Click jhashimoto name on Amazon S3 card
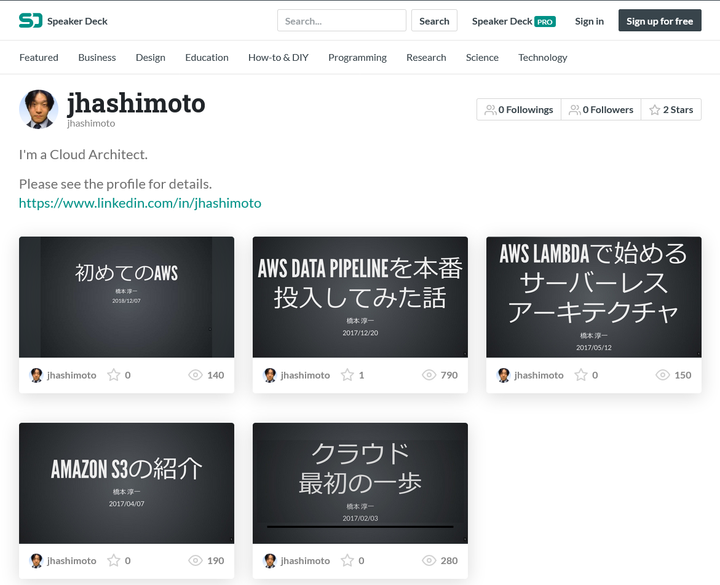 point(72,561)
